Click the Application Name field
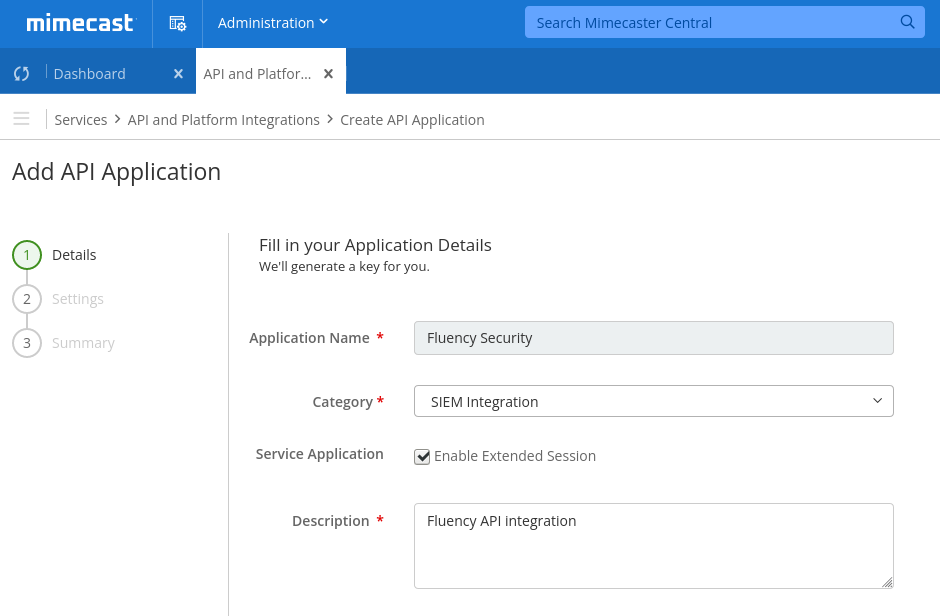The image size is (940, 616). [x=653, y=338]
